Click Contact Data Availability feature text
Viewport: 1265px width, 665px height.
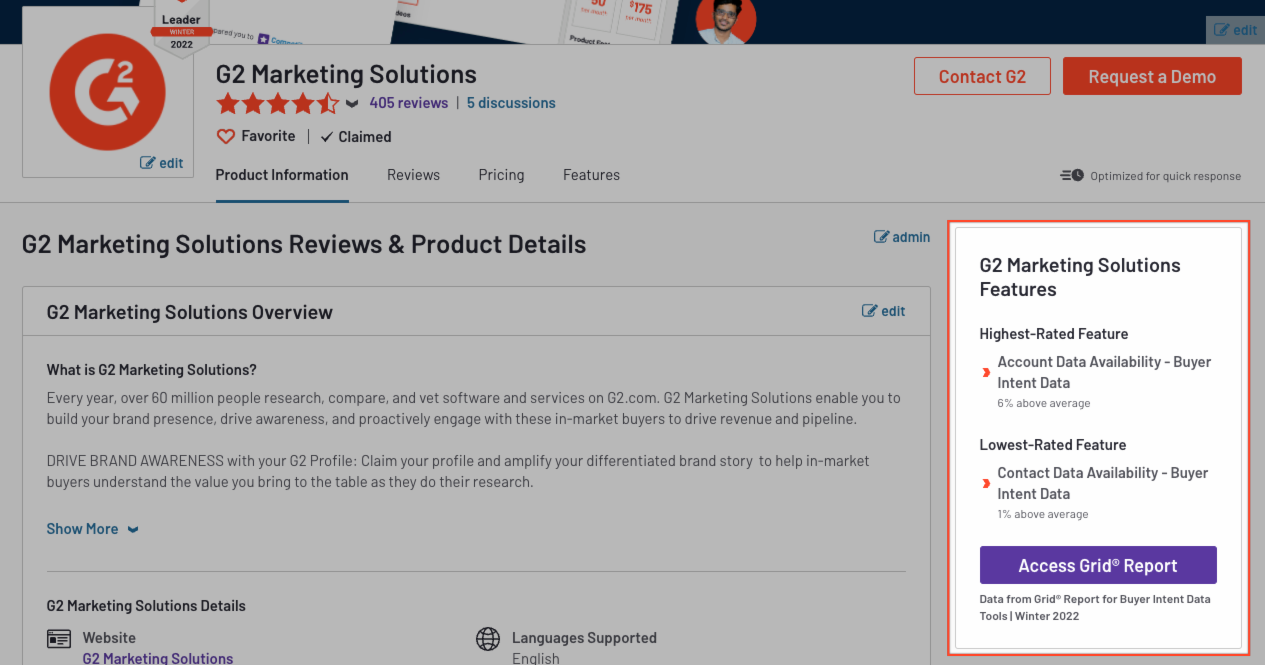point(1103,483)
